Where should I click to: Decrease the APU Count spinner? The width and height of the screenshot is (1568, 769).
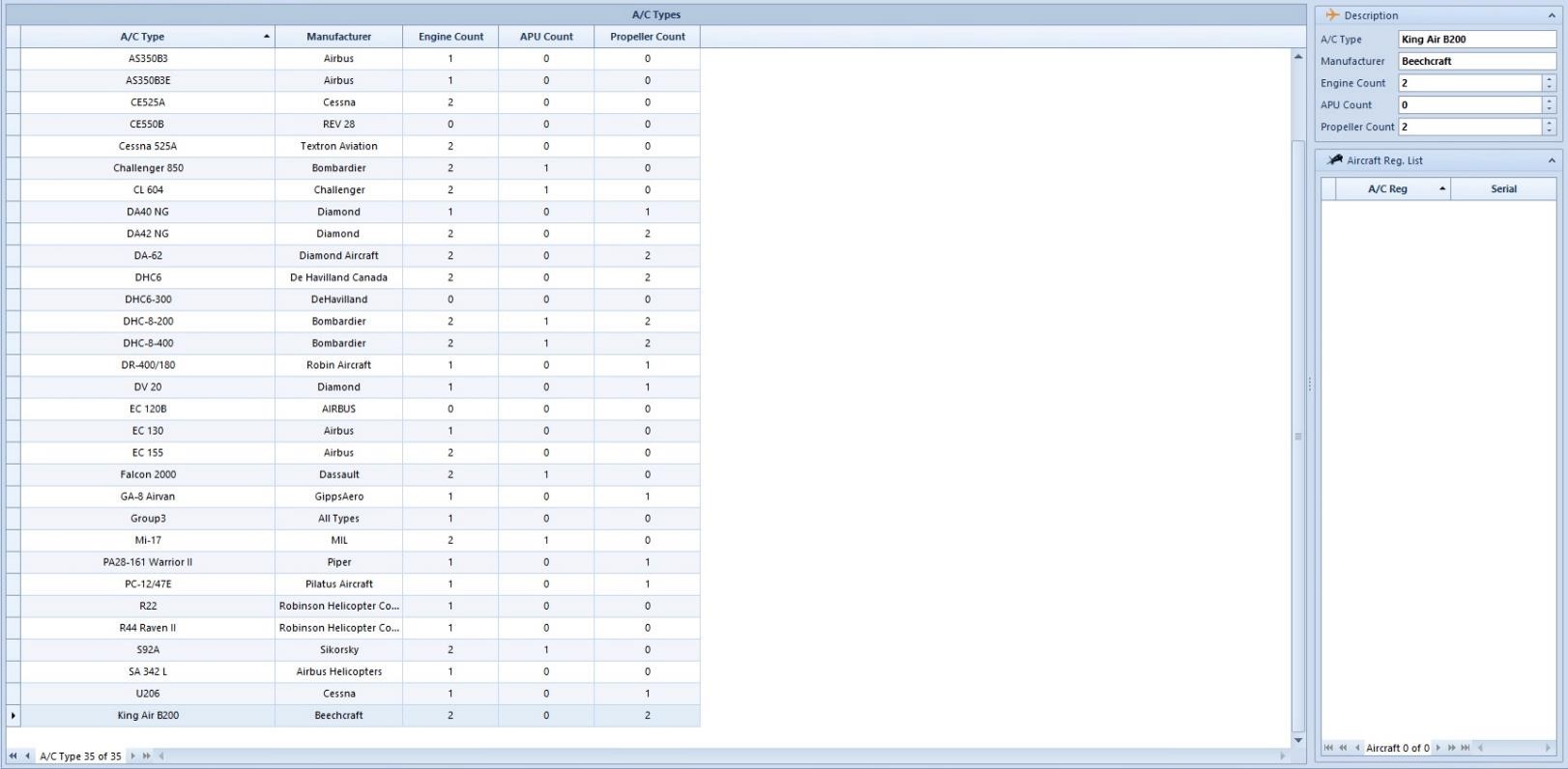click(x=1550, y=109)
